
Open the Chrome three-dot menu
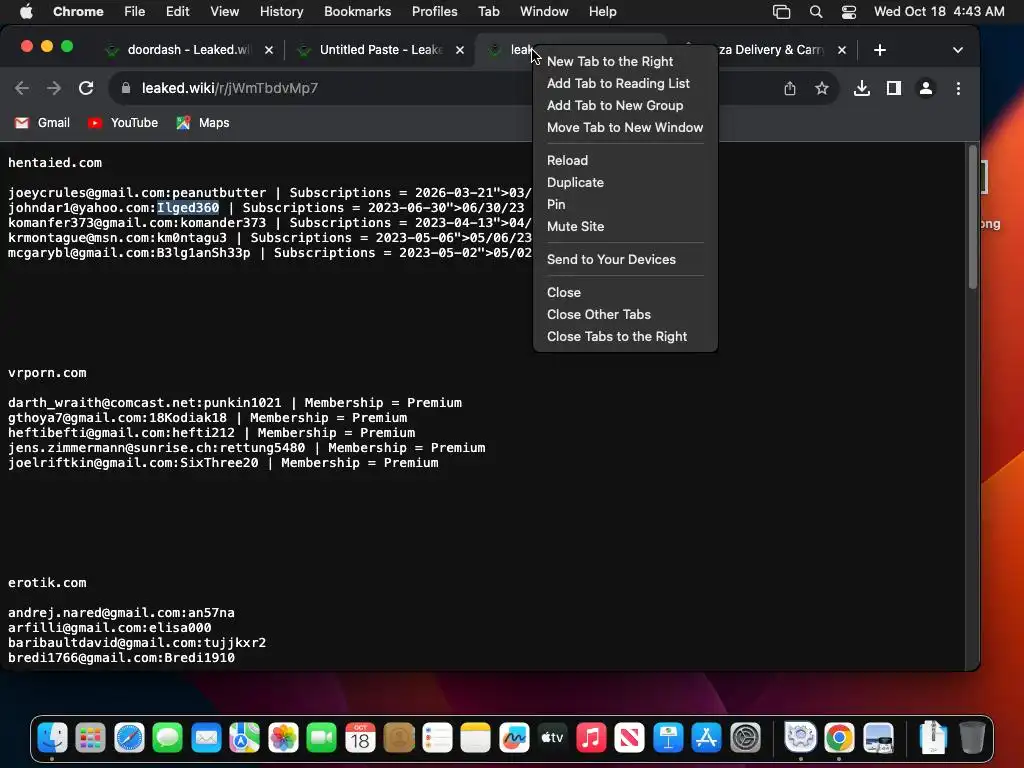point(958,88)
